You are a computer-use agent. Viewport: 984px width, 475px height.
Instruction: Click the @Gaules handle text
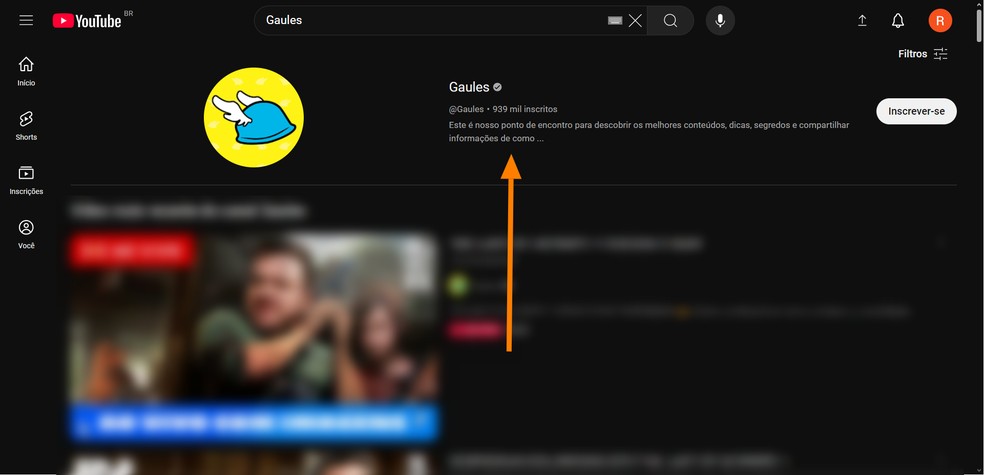[466, 109]
